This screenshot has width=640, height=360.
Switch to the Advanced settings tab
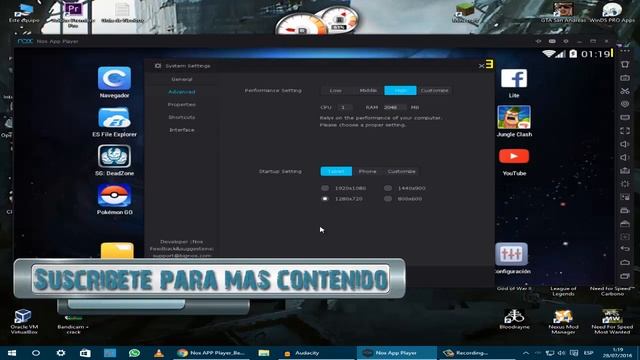[182, 92]
